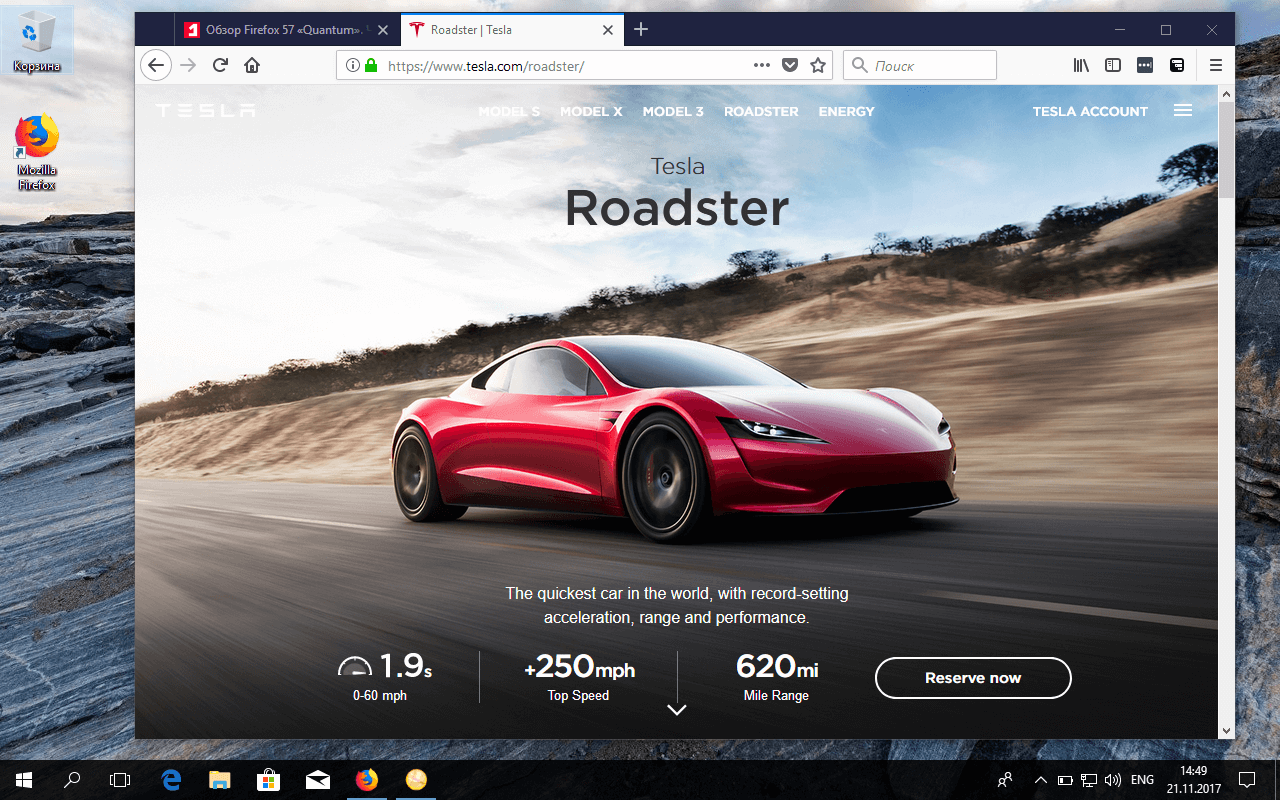Viewport: 1280px width, 800px height.
Task: Click the page actions ellipsis in the address bar
Action: [x=761, y=64]
